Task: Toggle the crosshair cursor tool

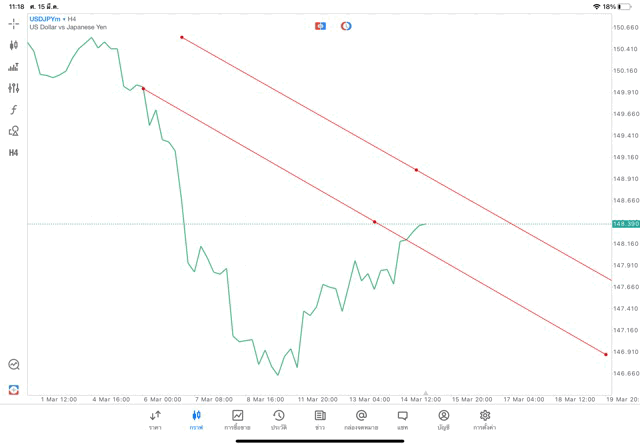Action: click(14, 23)
